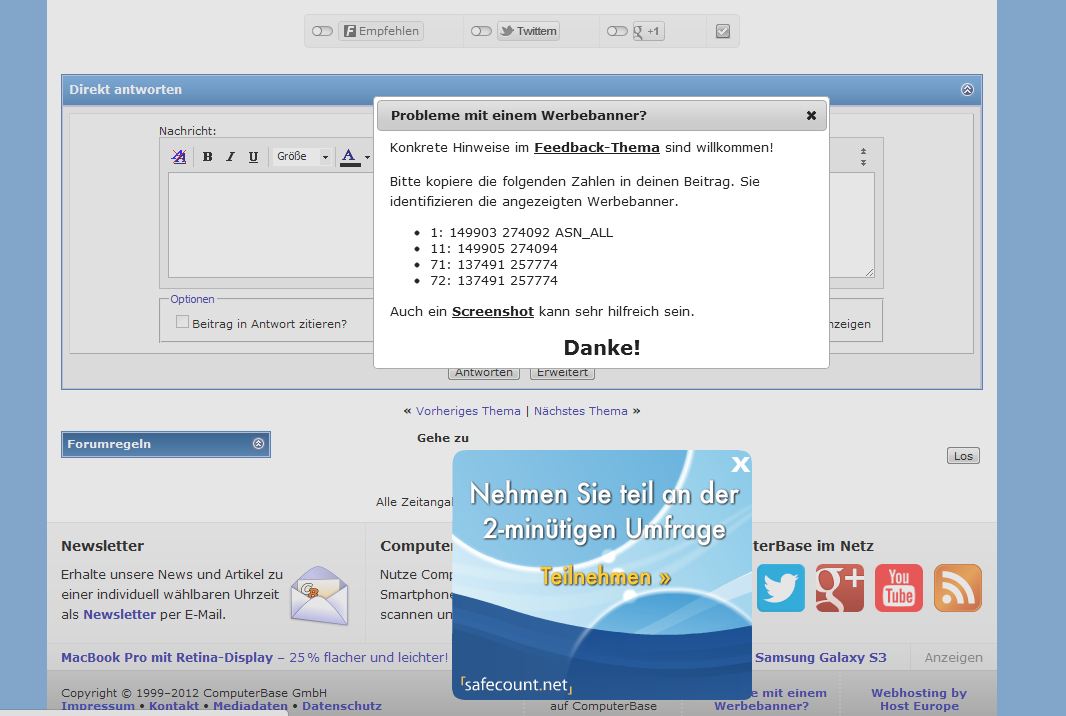
Task: Open ComputerBase YouTube icon
Action: pos(899,587)
